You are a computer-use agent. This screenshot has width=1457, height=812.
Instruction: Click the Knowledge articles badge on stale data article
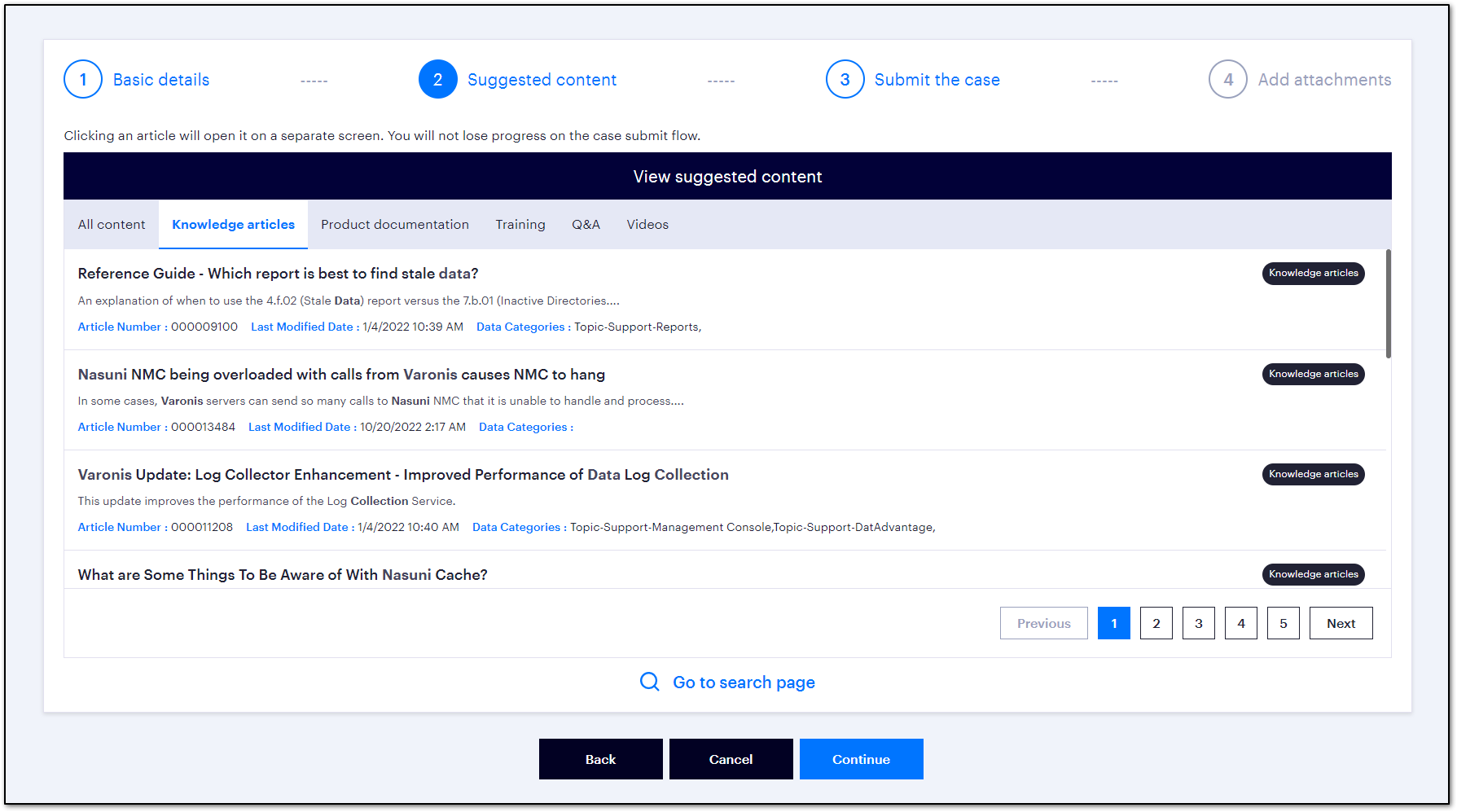(x=1313, y=274)
